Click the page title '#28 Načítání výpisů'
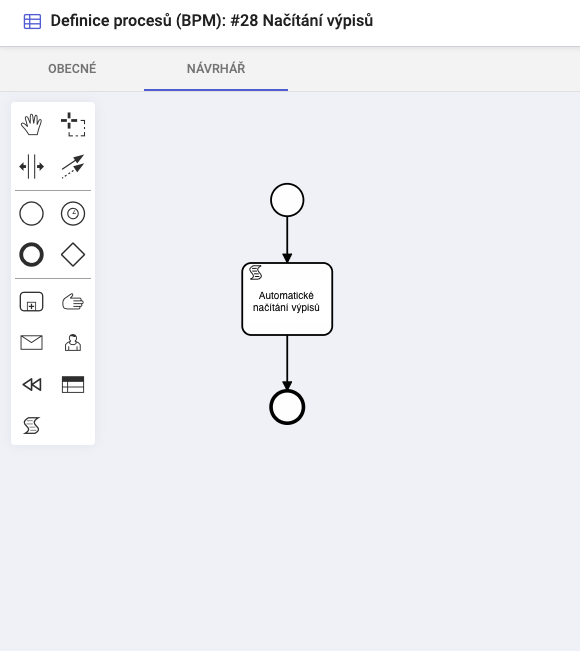 point(301,21)
